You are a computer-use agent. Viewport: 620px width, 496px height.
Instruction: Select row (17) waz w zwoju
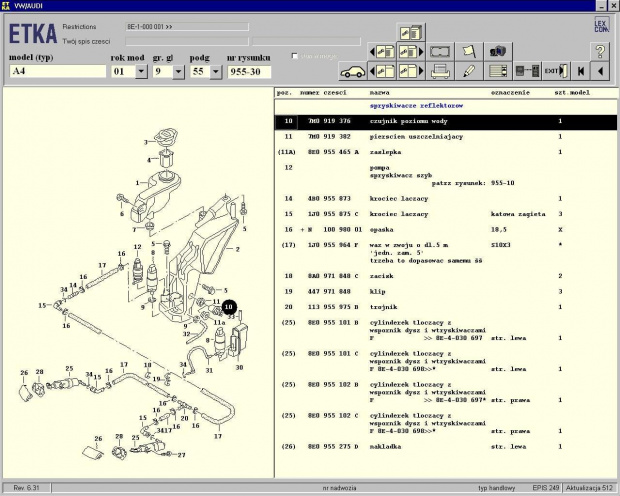(446, 253)
